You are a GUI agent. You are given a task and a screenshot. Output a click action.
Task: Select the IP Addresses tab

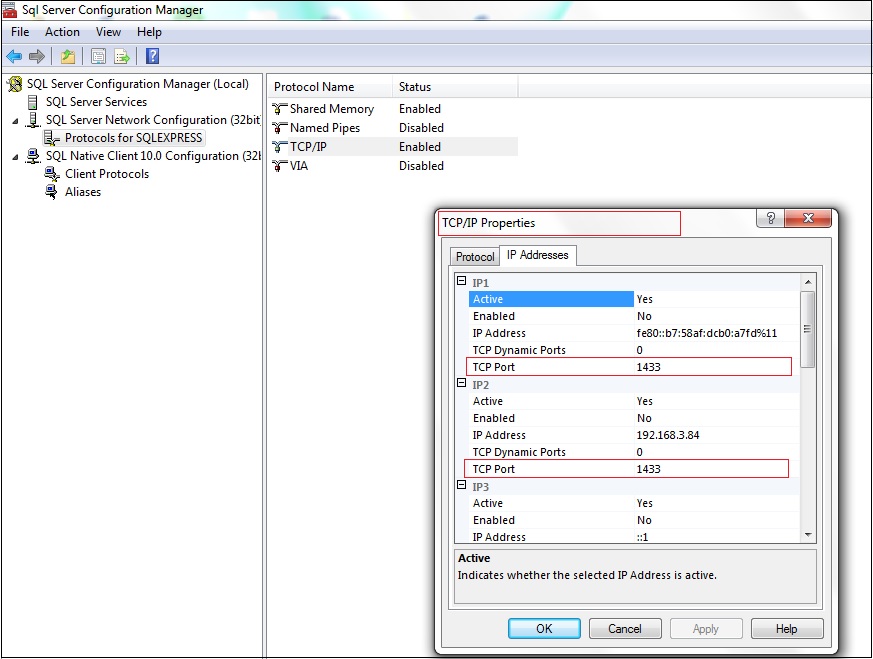pyautogui.click(x=538, y=255)
